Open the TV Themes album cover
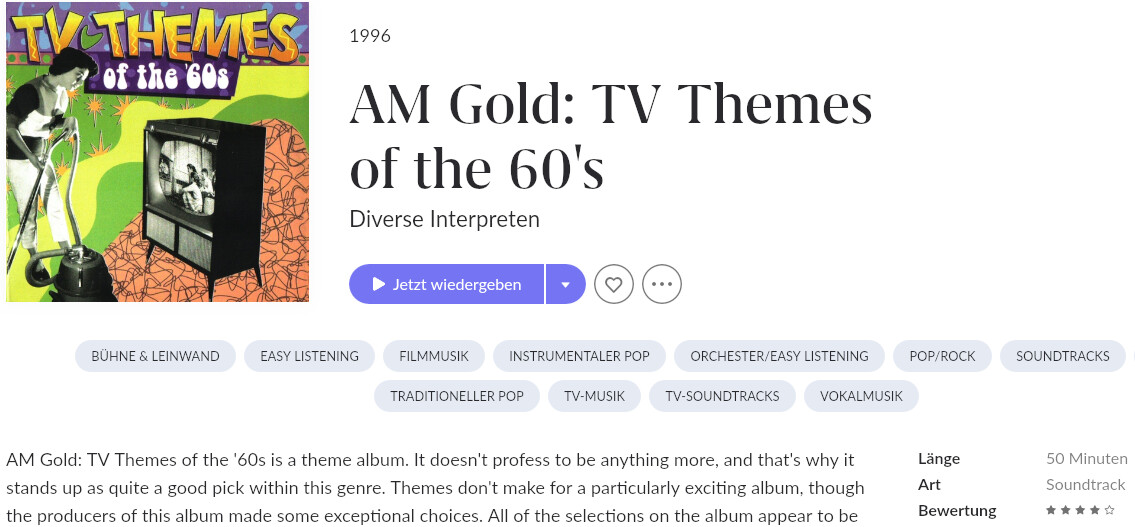 point(158,152)
